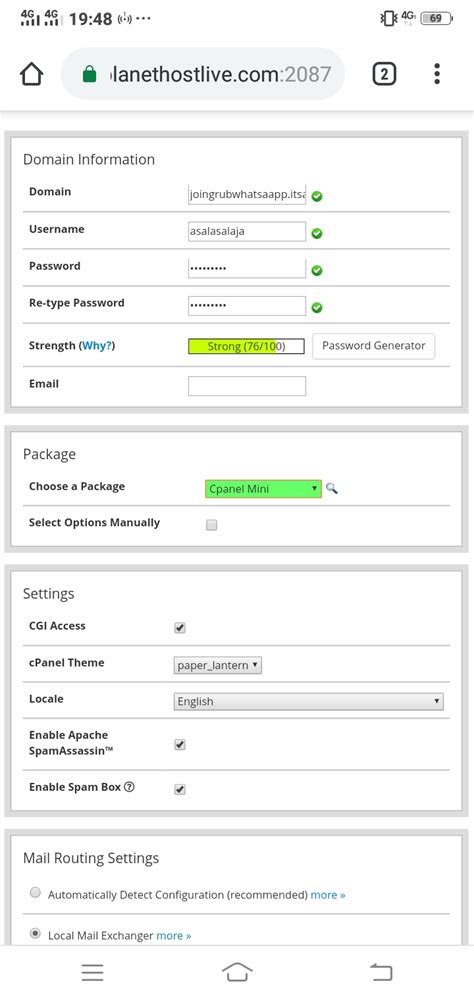Click the magnifier icon beside package dropdown
The image size is (474, 1000).
(332, 489)
